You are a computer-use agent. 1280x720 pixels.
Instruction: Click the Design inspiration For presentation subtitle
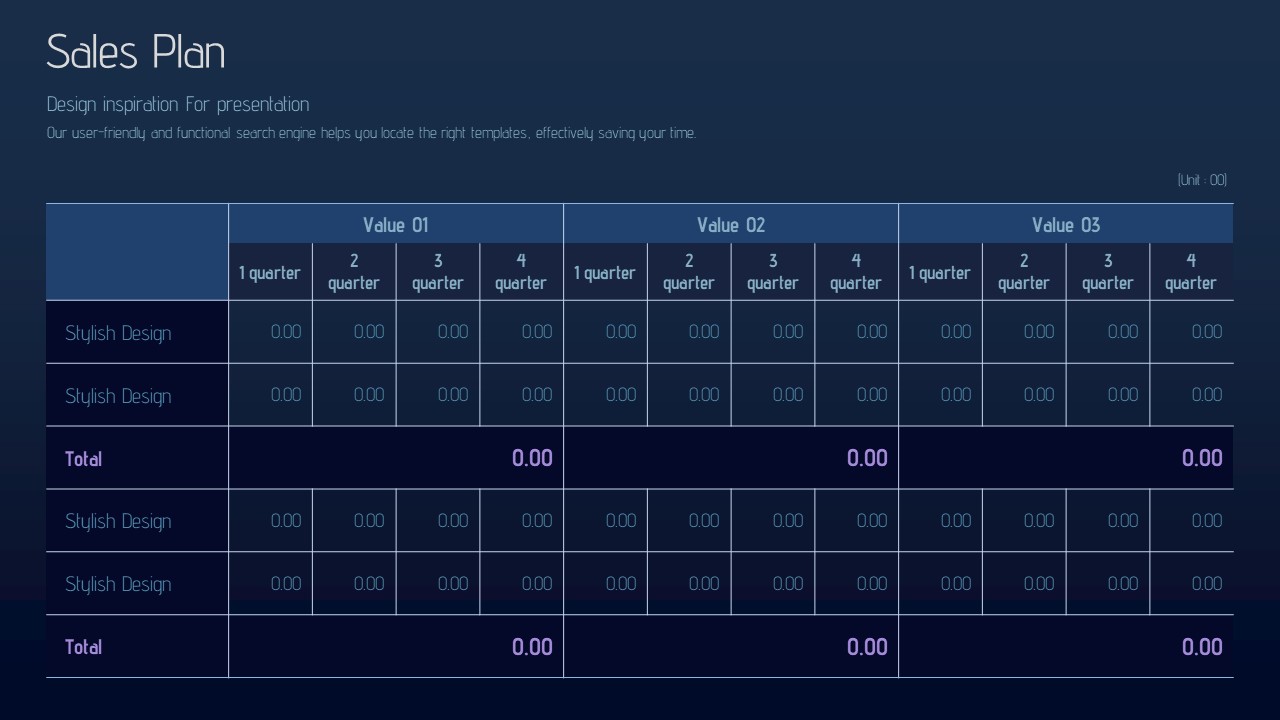point(178,104)
